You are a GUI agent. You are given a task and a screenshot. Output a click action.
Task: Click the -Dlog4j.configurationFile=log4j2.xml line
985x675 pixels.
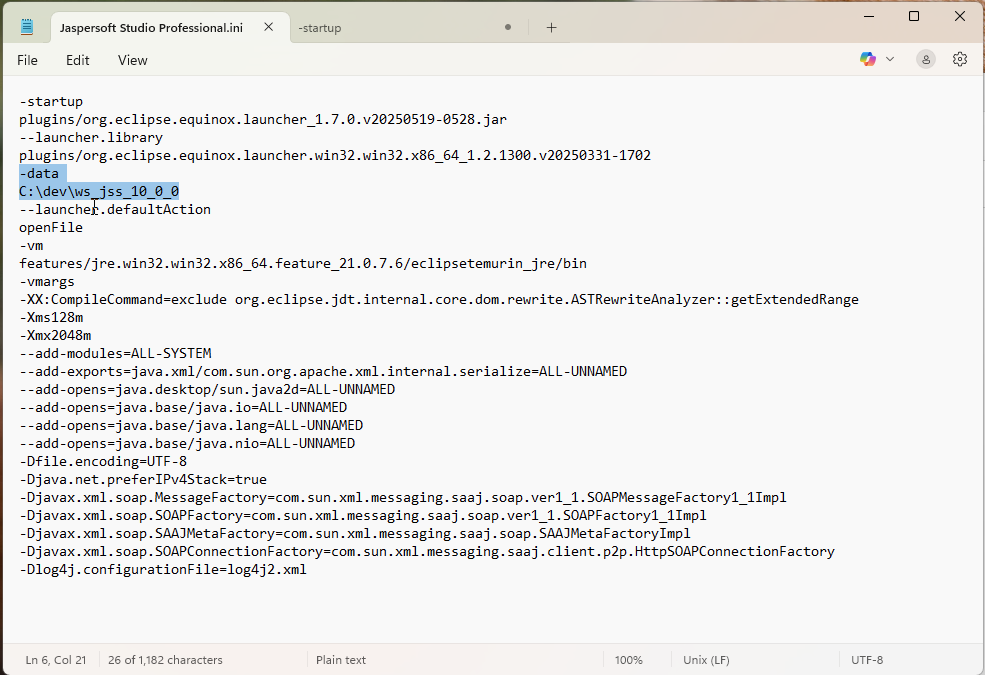coord(163,570)
